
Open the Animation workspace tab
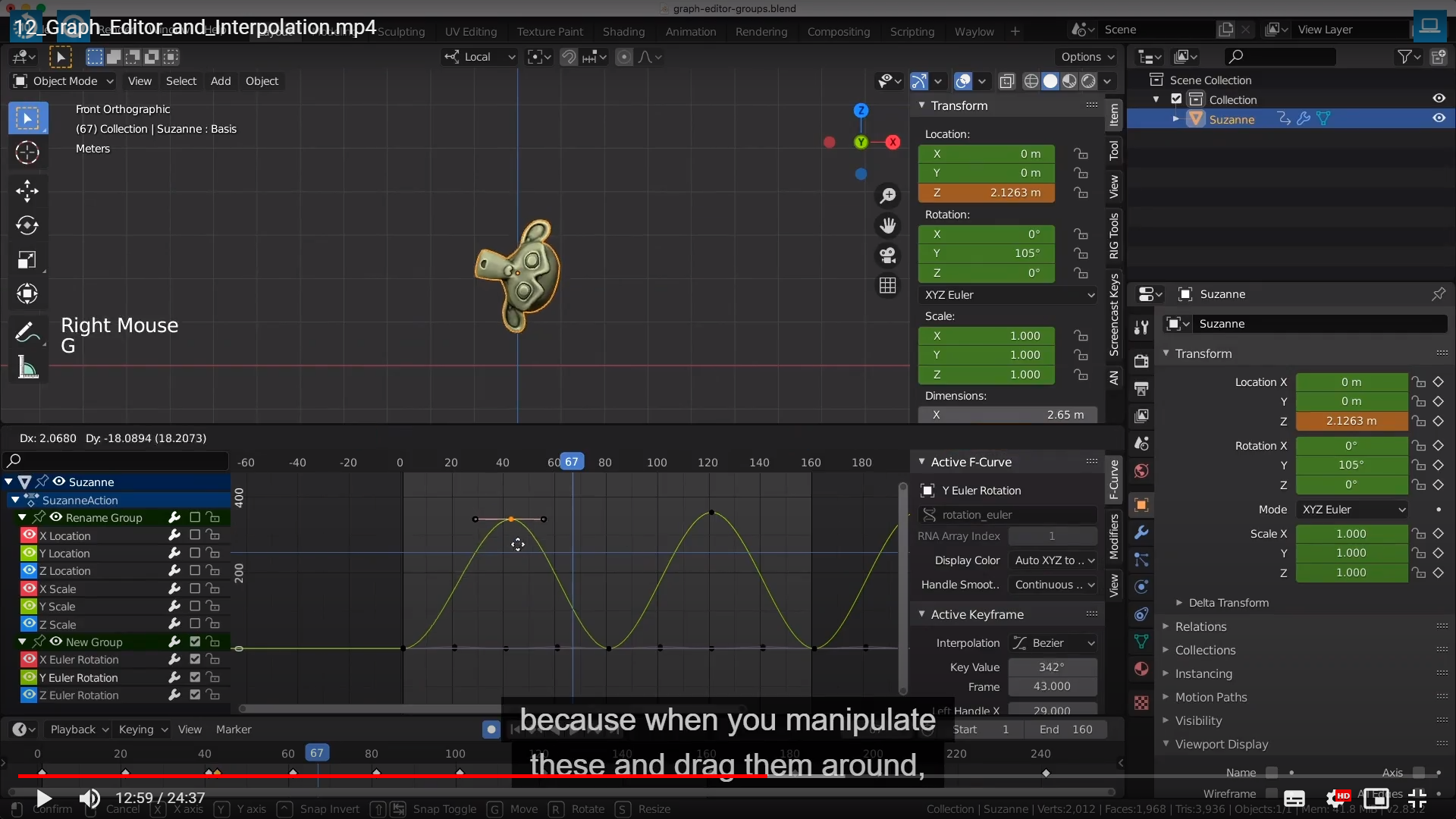tap(690, 32)
